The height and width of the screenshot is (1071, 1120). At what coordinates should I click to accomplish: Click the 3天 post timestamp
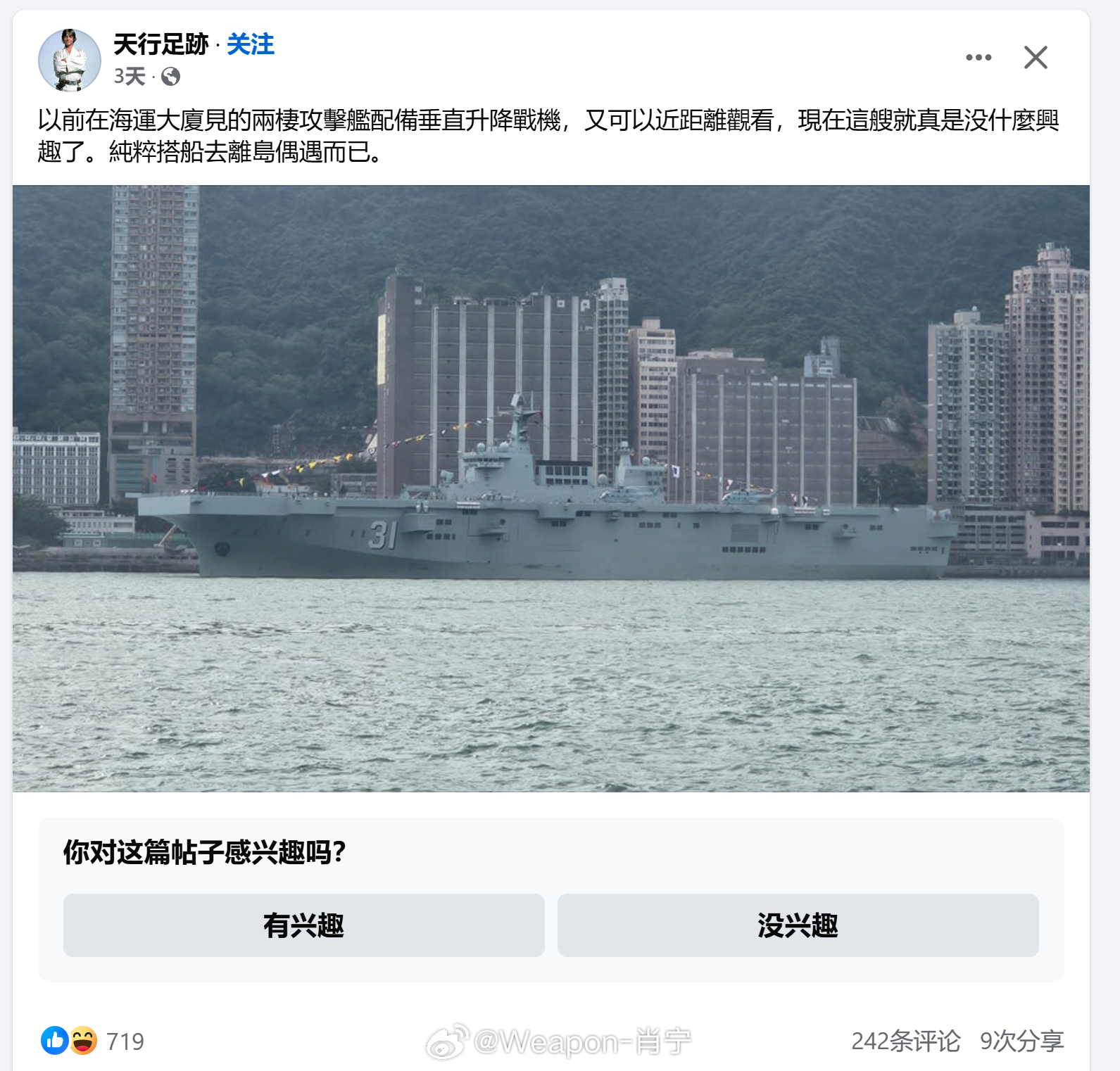[130, 76]
